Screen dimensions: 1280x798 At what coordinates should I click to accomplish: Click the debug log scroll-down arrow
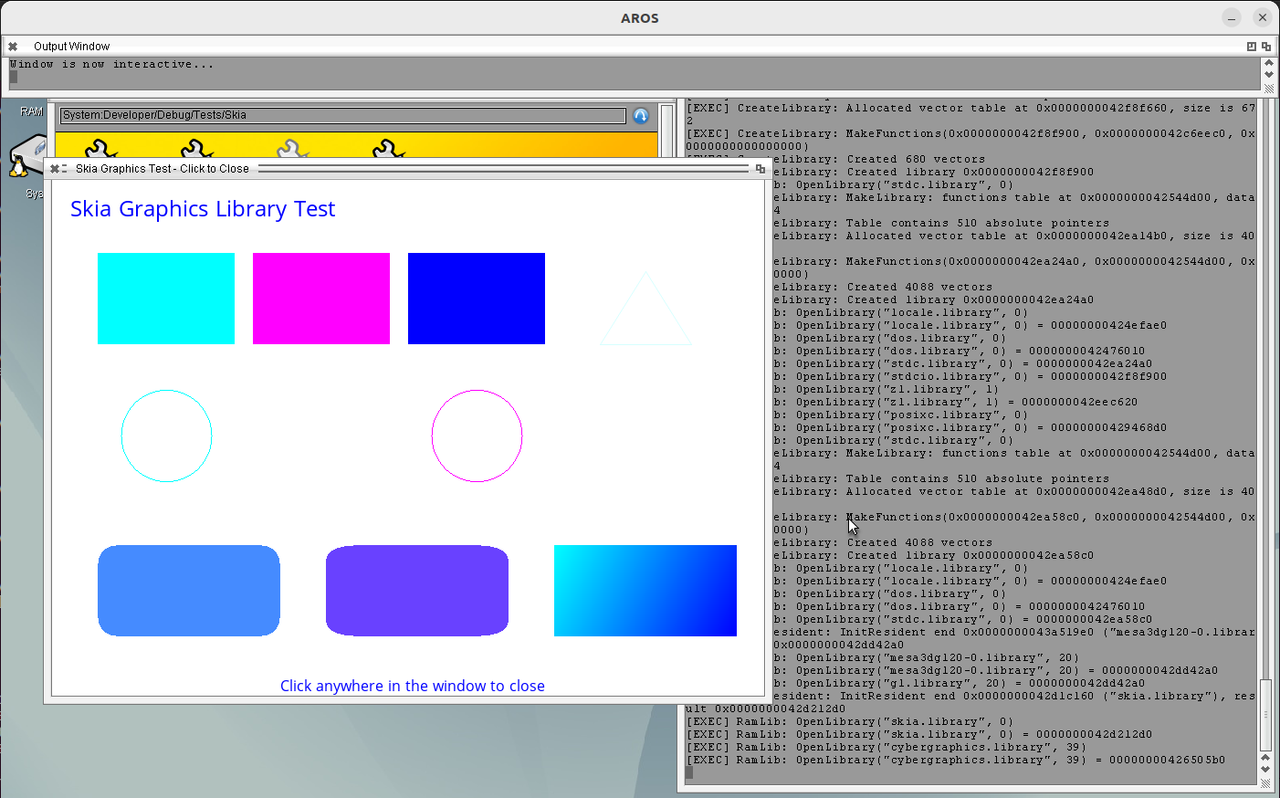1267,770
